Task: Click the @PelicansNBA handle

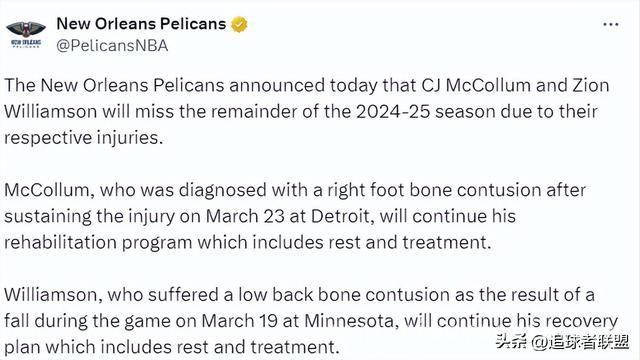Action: pos(112,46)
